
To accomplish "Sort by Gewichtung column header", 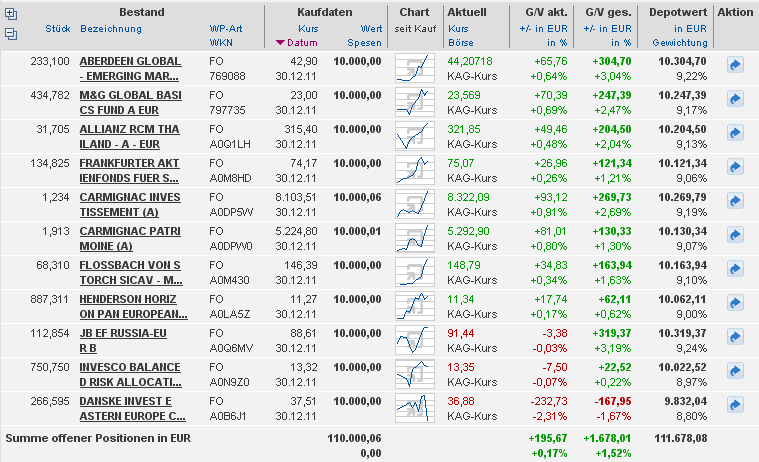I will coord(679,44).
